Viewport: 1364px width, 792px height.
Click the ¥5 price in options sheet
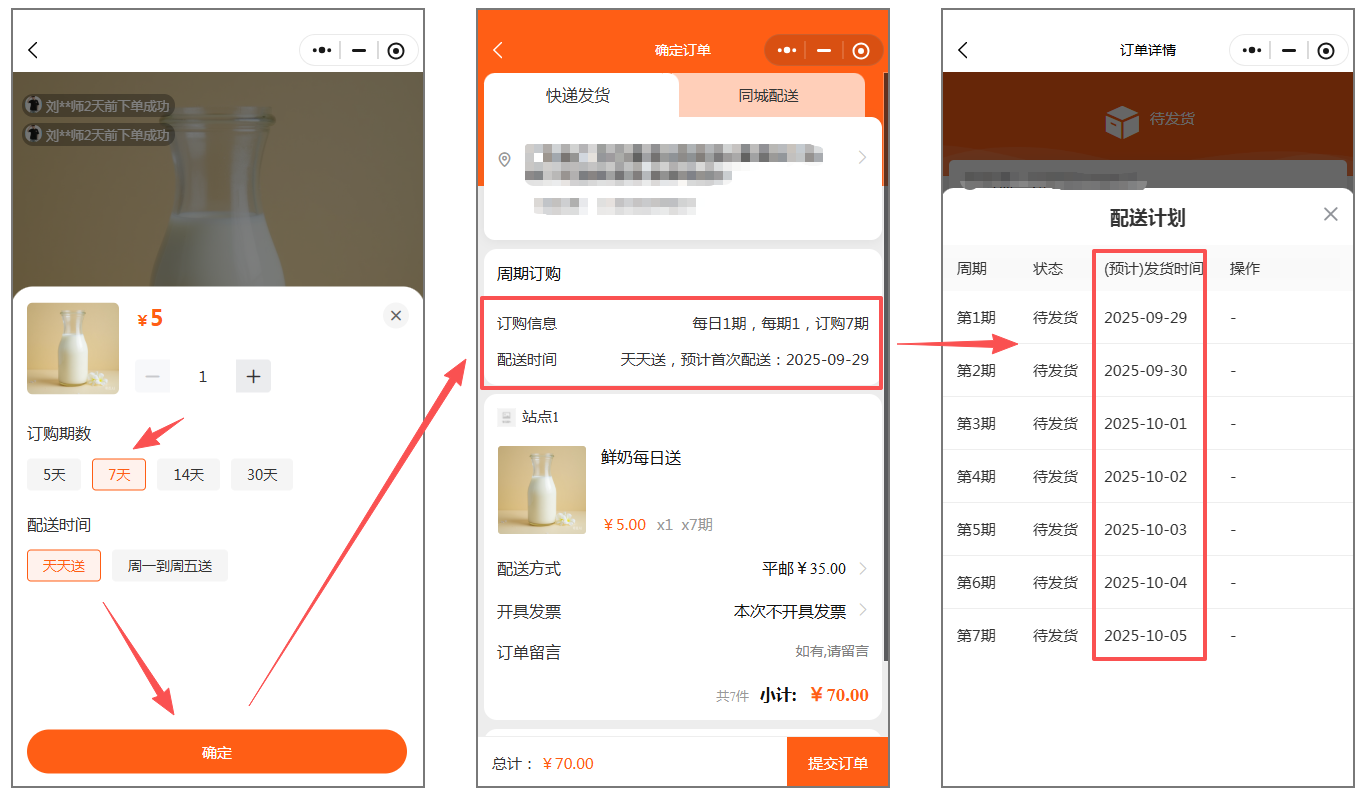pos(150,319)
